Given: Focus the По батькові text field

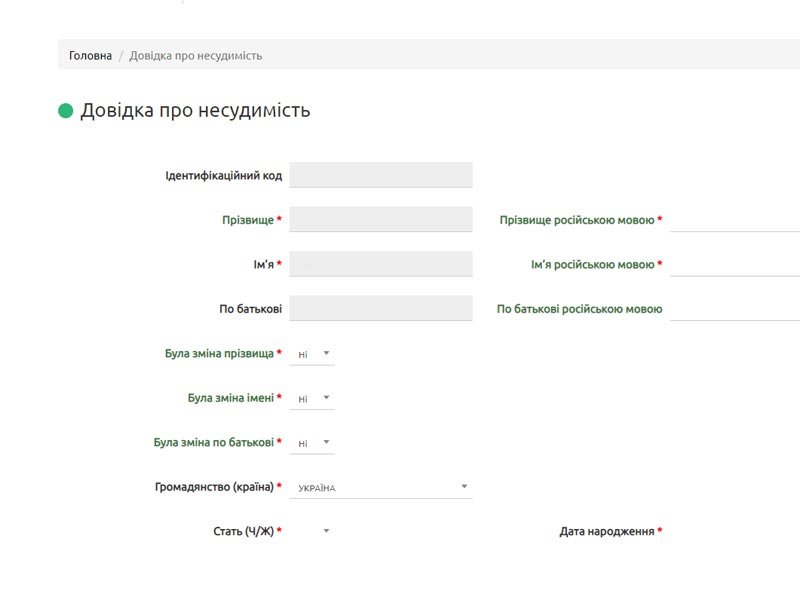Looking at the screenshot, I should coord(380,308).
